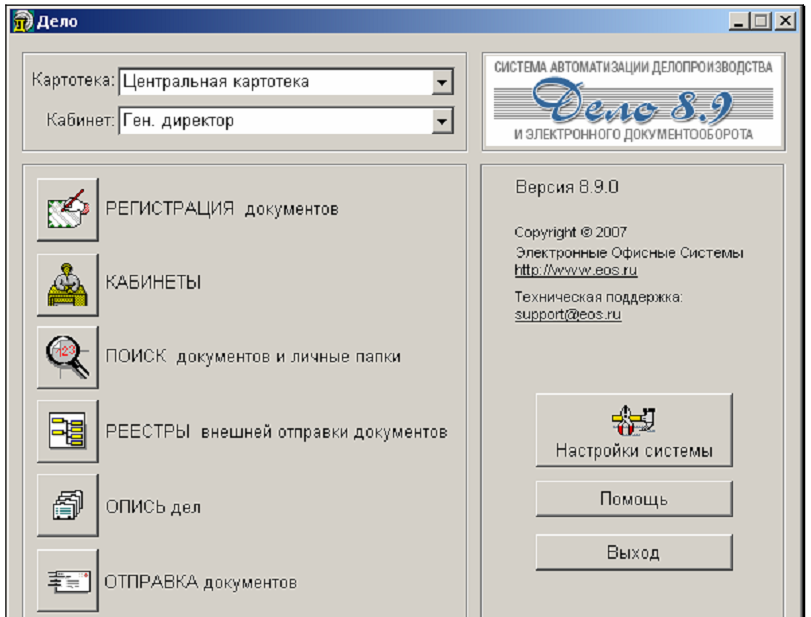This screenshot has height=617, width=811.
Task: Click the Техническая поддержка: label
Action: (598, 297)
